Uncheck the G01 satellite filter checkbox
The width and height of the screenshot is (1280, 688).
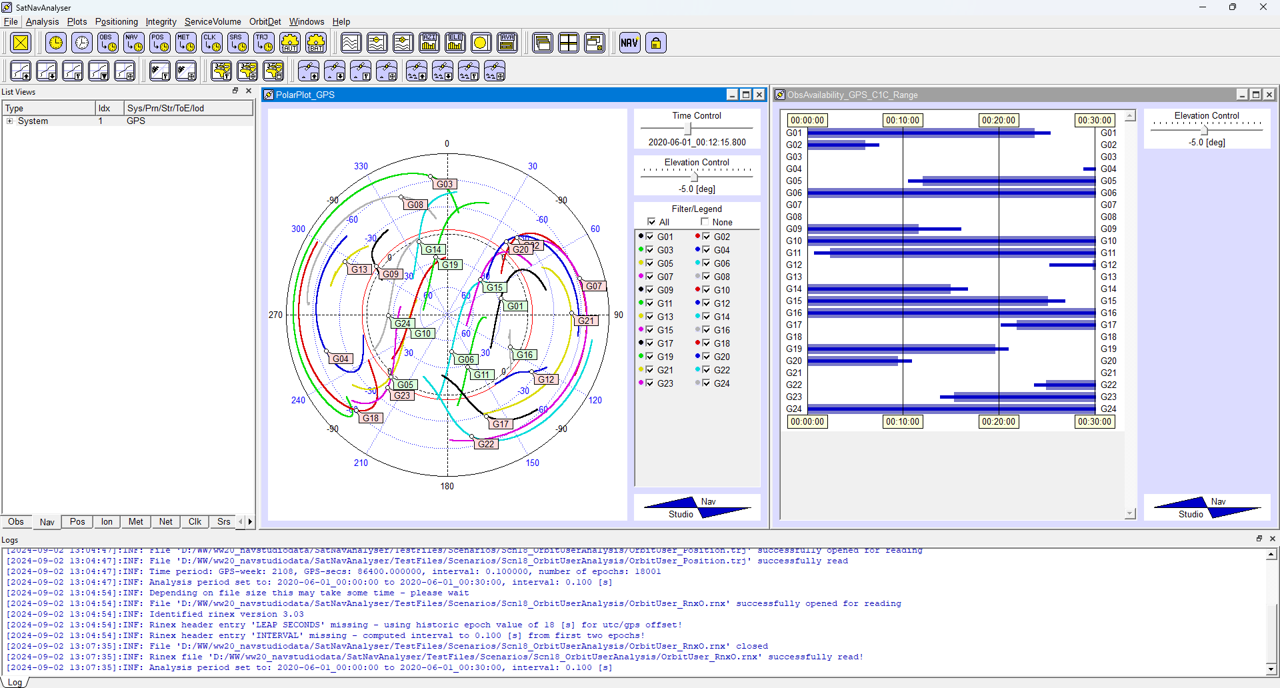point(650,237)
